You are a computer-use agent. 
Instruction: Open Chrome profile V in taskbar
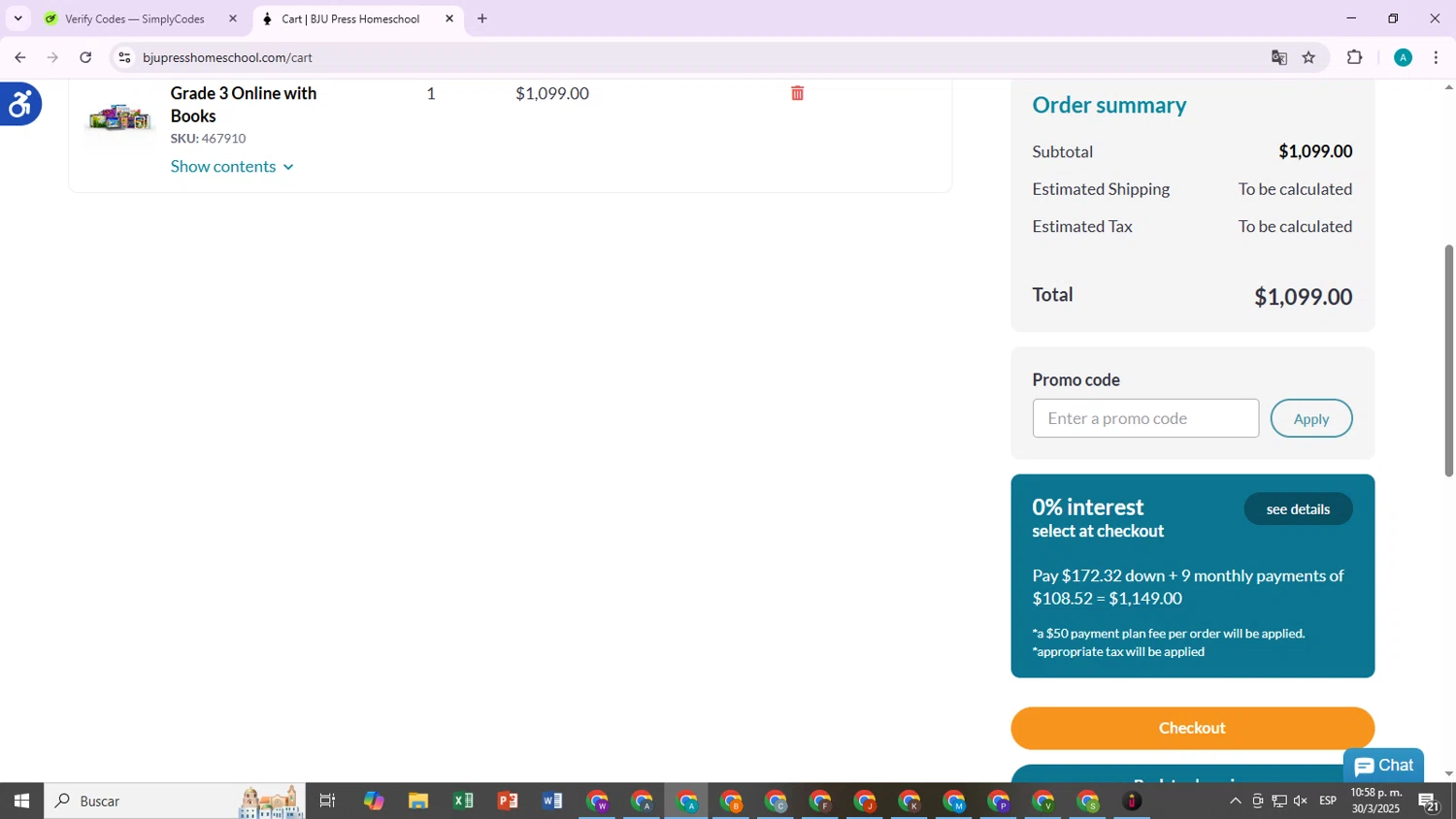point(1043,802)
